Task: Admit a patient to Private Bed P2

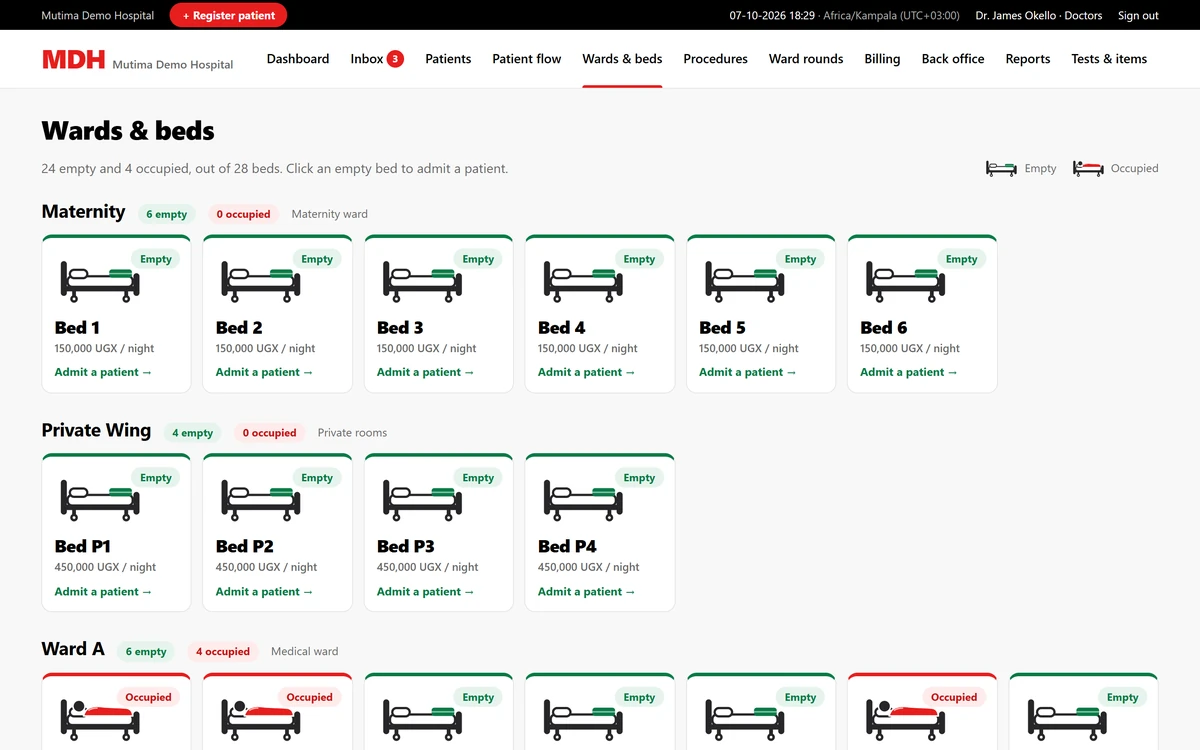Action: 265,591
